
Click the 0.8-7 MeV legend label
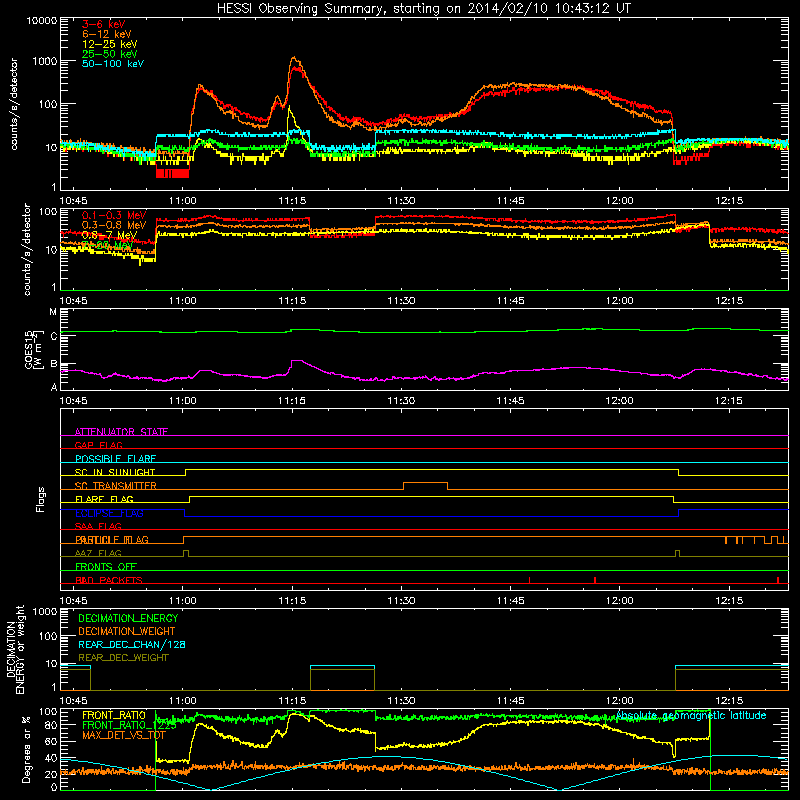tap(109, 235)
